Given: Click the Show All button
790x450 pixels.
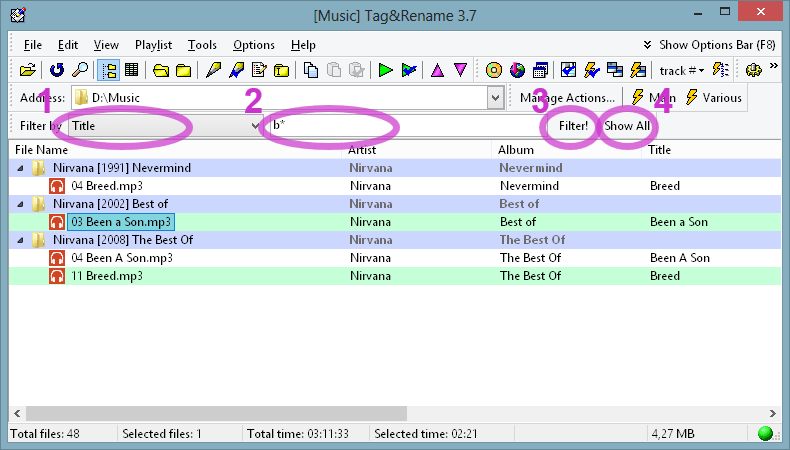Looking at the screenshot, I should [x=626, y=125].
